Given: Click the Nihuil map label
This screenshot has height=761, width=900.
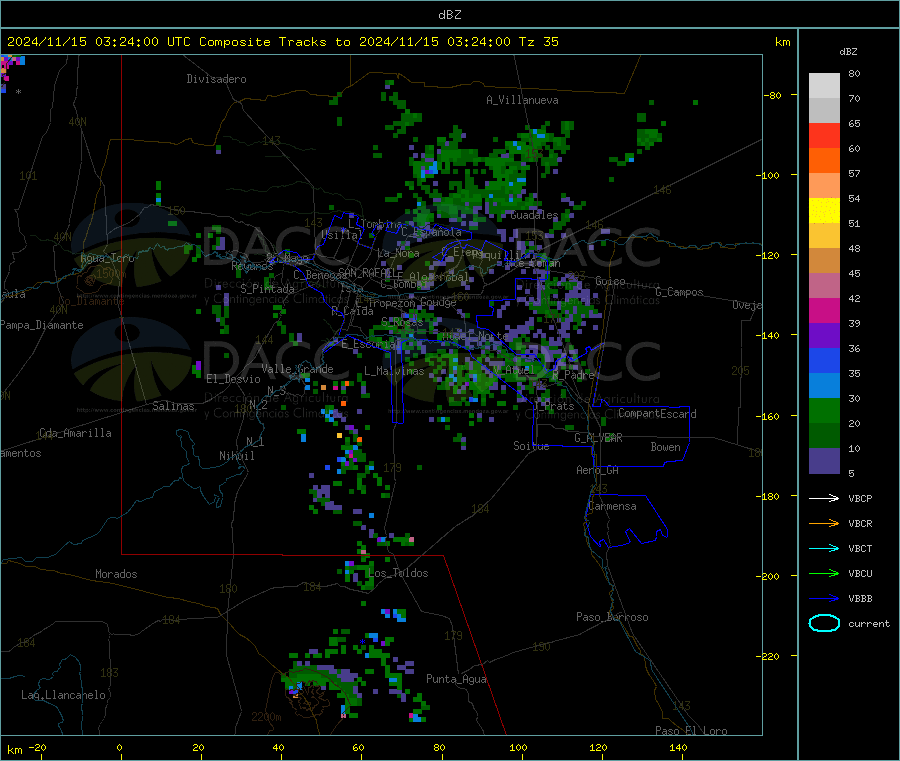Looking at the screenshot, I should [236, 456].
